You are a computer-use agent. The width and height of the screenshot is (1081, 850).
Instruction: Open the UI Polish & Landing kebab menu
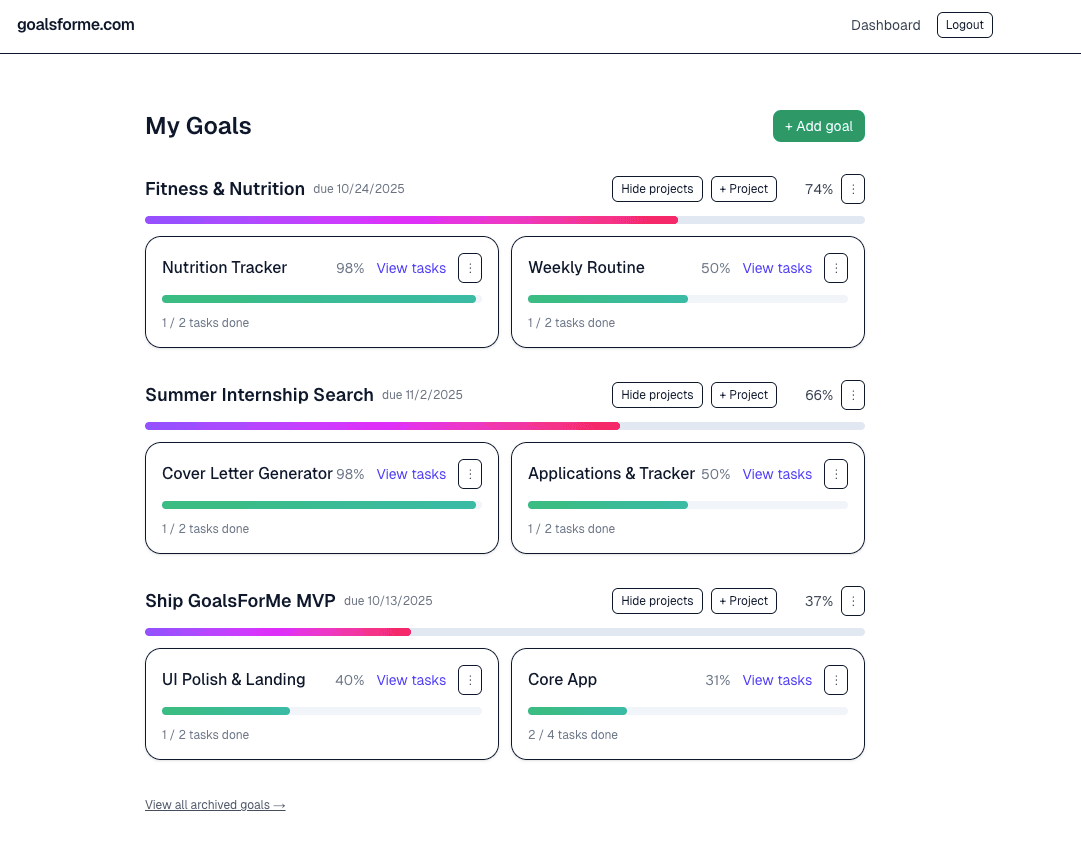tap(470, 680)
